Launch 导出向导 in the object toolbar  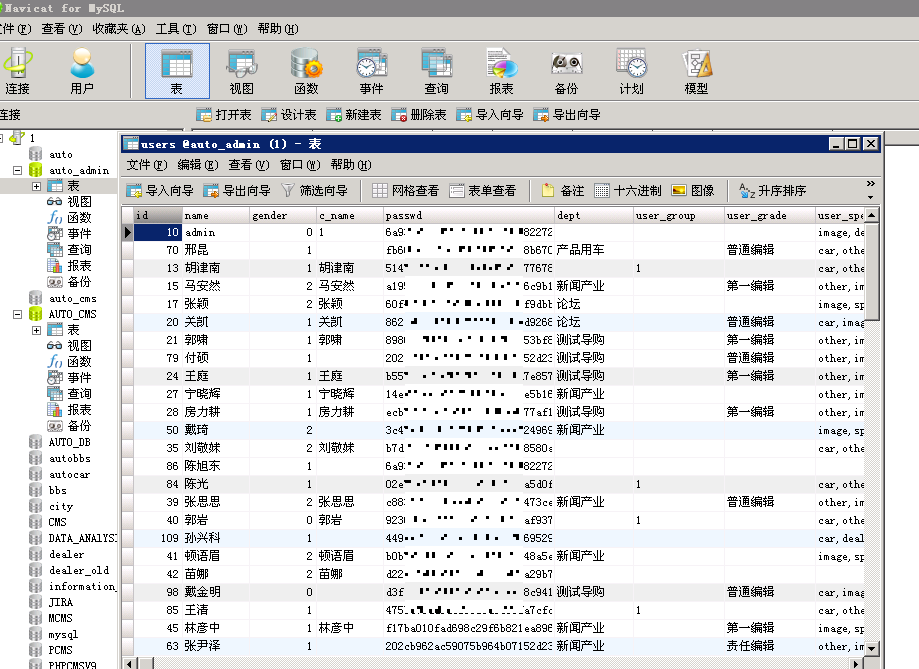pos(567,115)
